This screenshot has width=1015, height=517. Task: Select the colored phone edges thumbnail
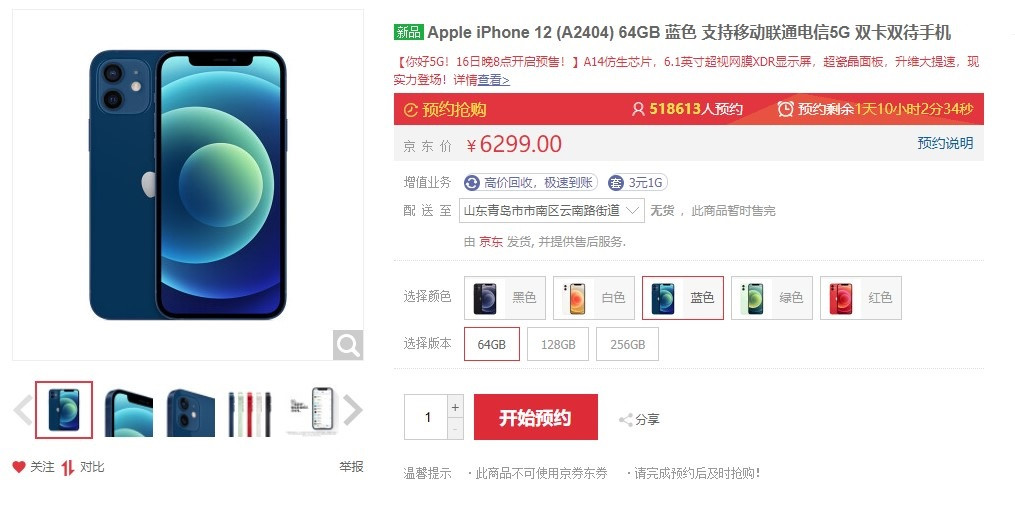point(249,410)
